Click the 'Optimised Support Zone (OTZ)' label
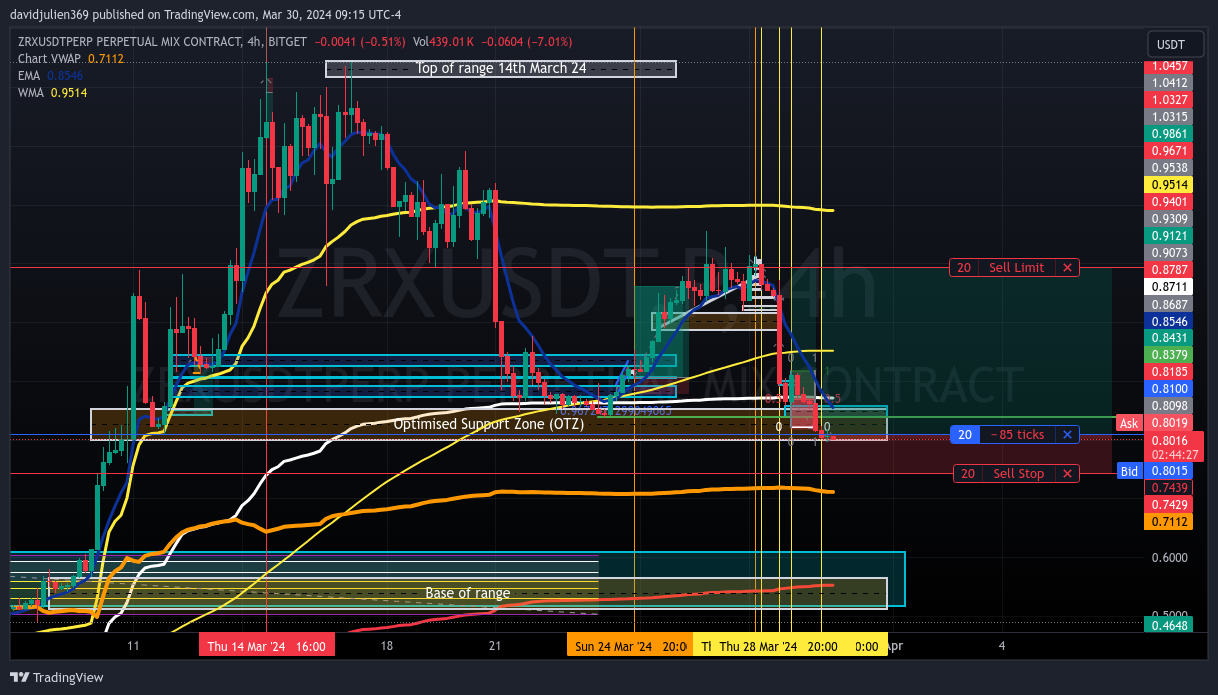Image resolution: width=1218 pixels, height=695 pixels. (489, 424)
